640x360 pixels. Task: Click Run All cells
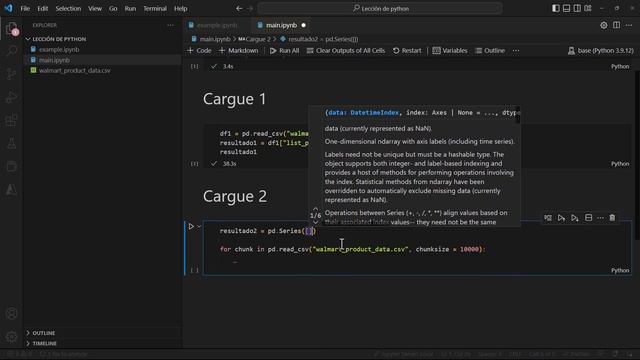pos(284,51)
